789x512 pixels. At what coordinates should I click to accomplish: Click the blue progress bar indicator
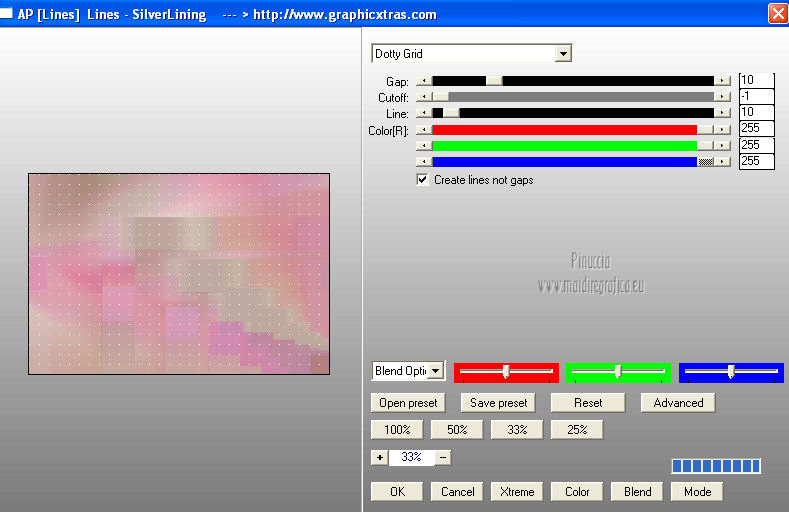(716, 466)
